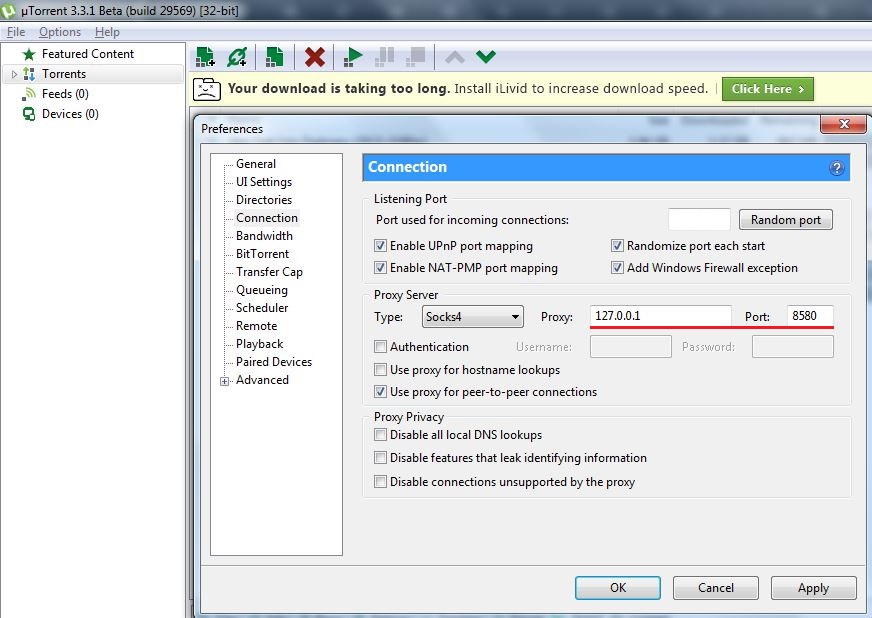Select Connection preferences category
The width and height of the screenshot is (872, 618).
[267, 217]
